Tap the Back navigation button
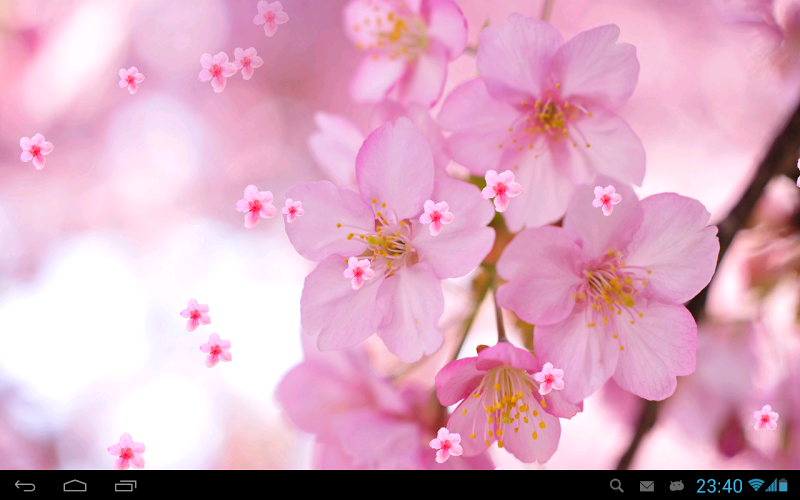The height and width of the screenshot is (500, 800). 25,486
